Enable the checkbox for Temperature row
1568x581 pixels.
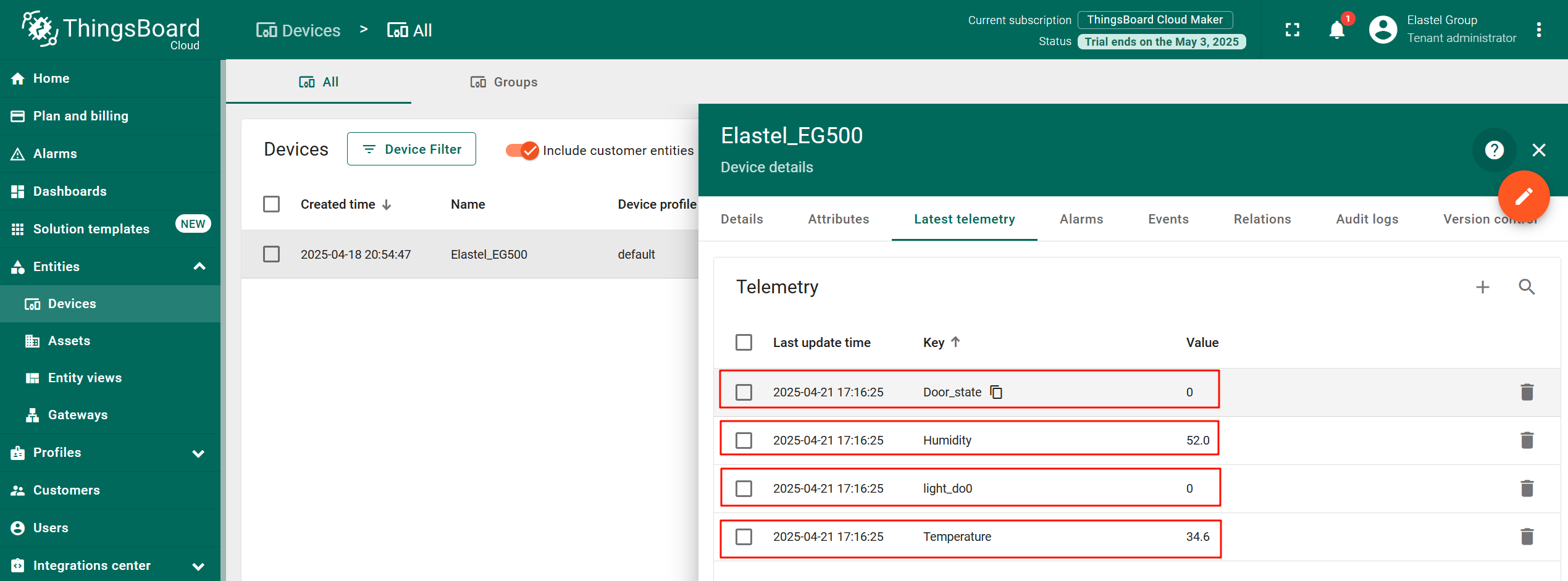[744, 537]
